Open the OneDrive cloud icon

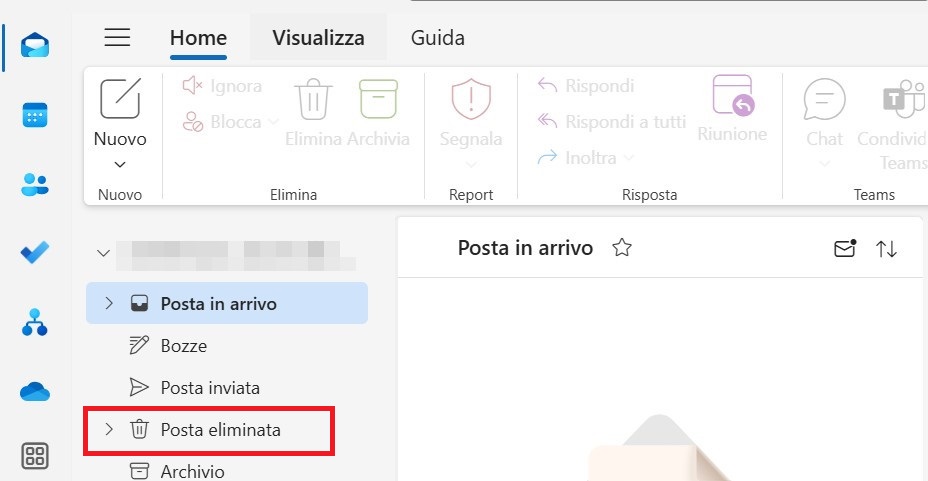35,392
